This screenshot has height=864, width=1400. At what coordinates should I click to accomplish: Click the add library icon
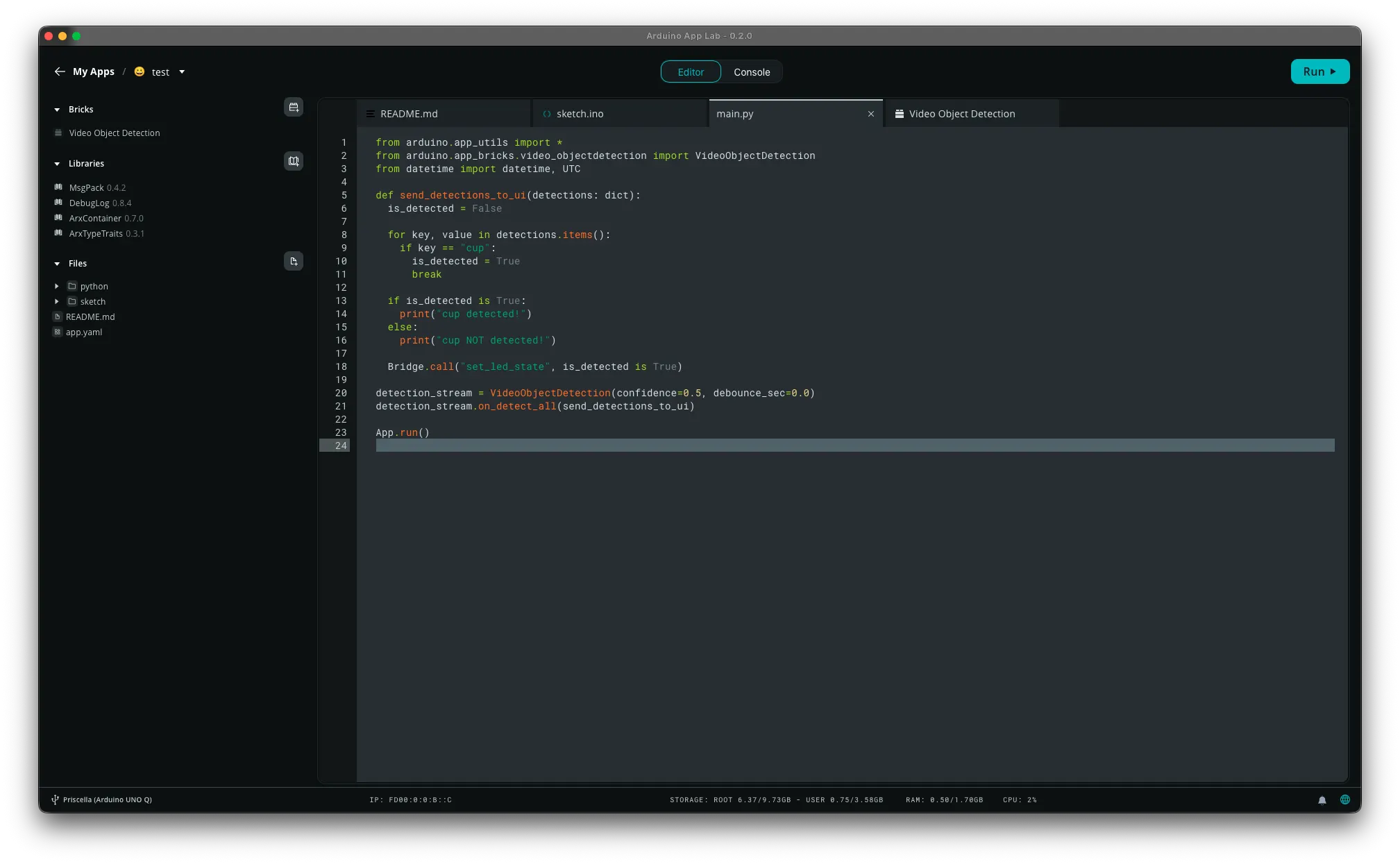pos(294,161)
